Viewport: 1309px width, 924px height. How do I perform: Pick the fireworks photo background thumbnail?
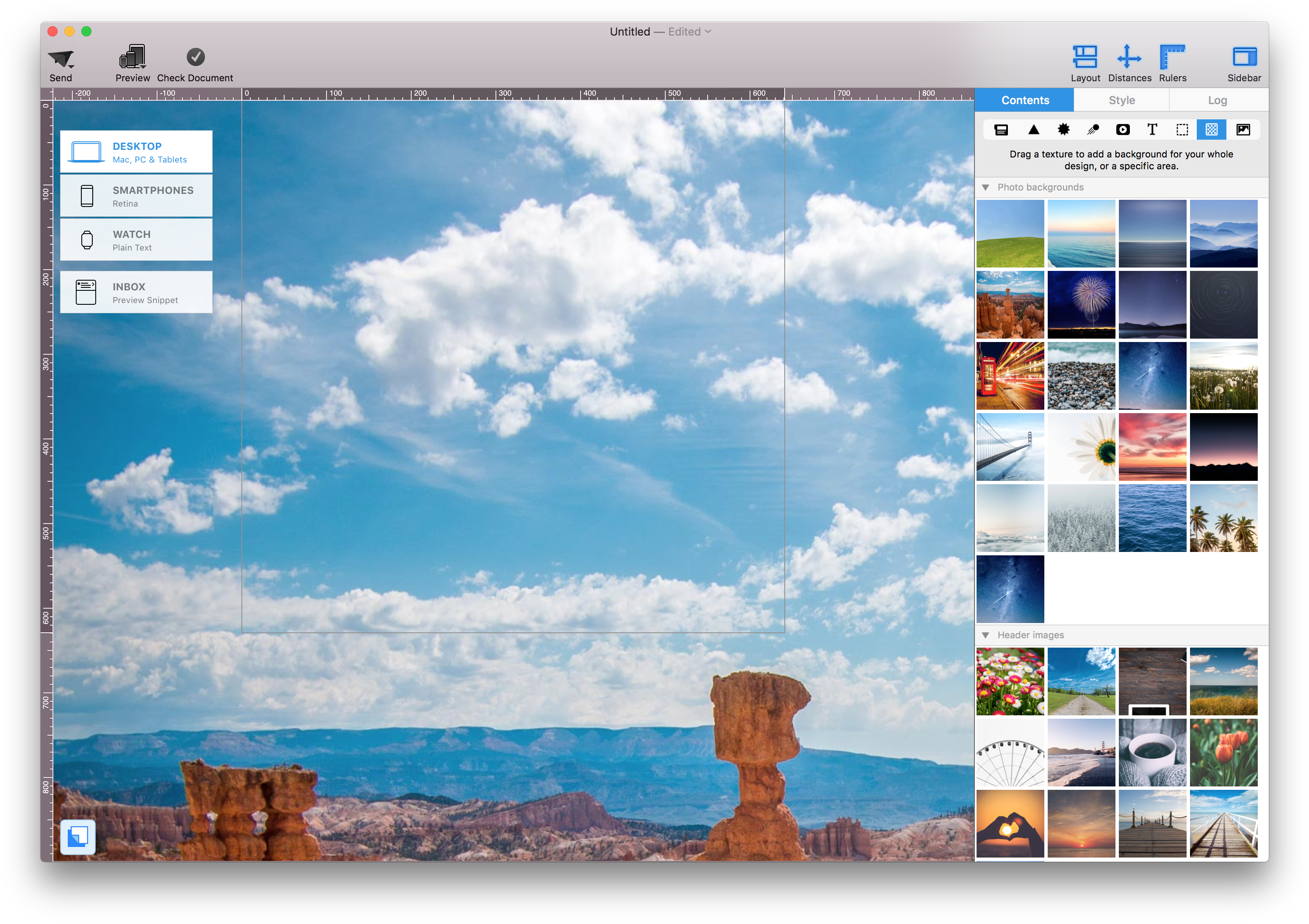coord(1081,304)
